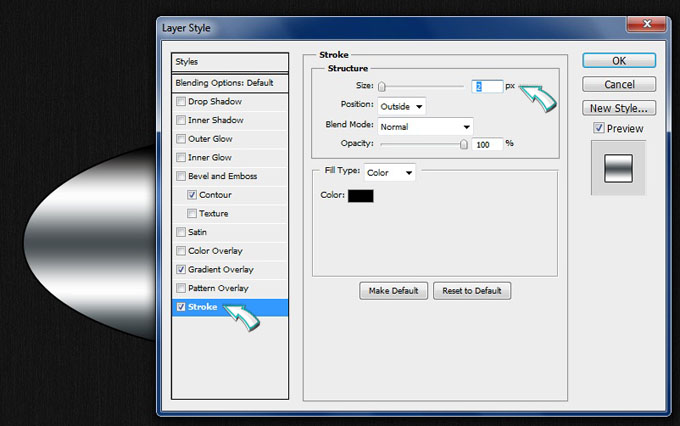Turn off the Contour checkbox
The width and height of the screenshot is (680, 426).
point(192,195)
